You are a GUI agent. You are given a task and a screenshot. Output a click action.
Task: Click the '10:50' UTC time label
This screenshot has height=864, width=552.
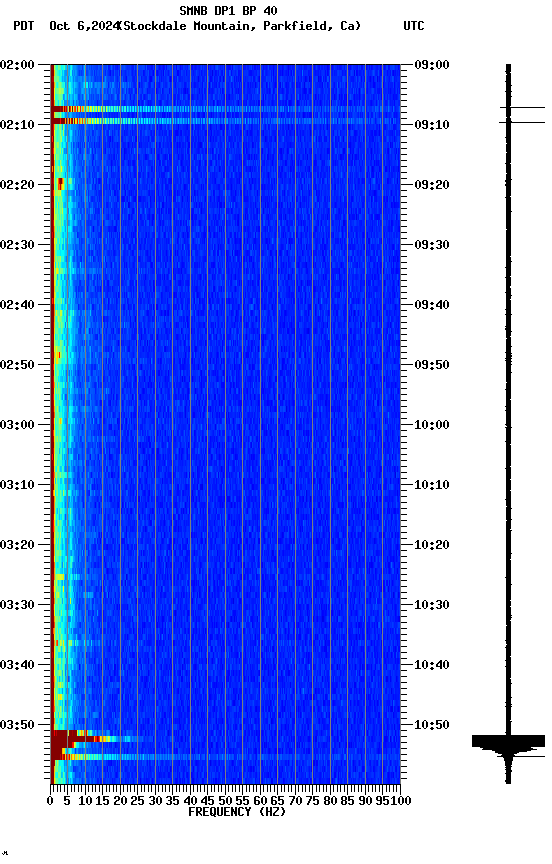tap(432, 725)
